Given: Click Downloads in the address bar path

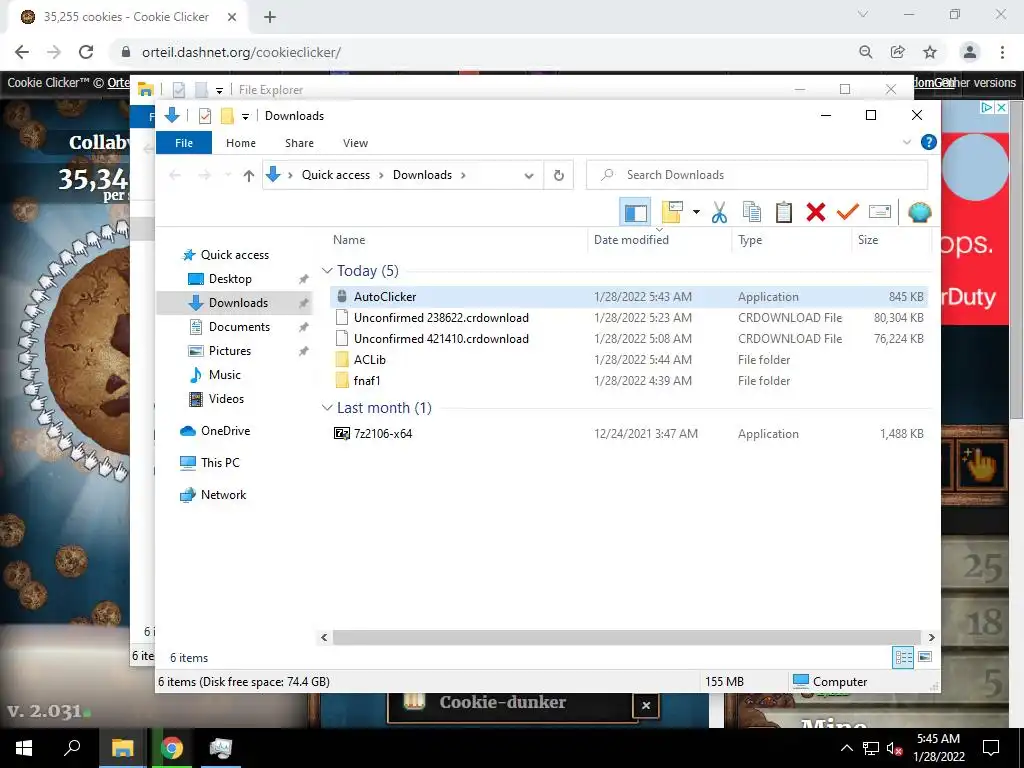Looking at the screenshot, I should pos(422,175).
